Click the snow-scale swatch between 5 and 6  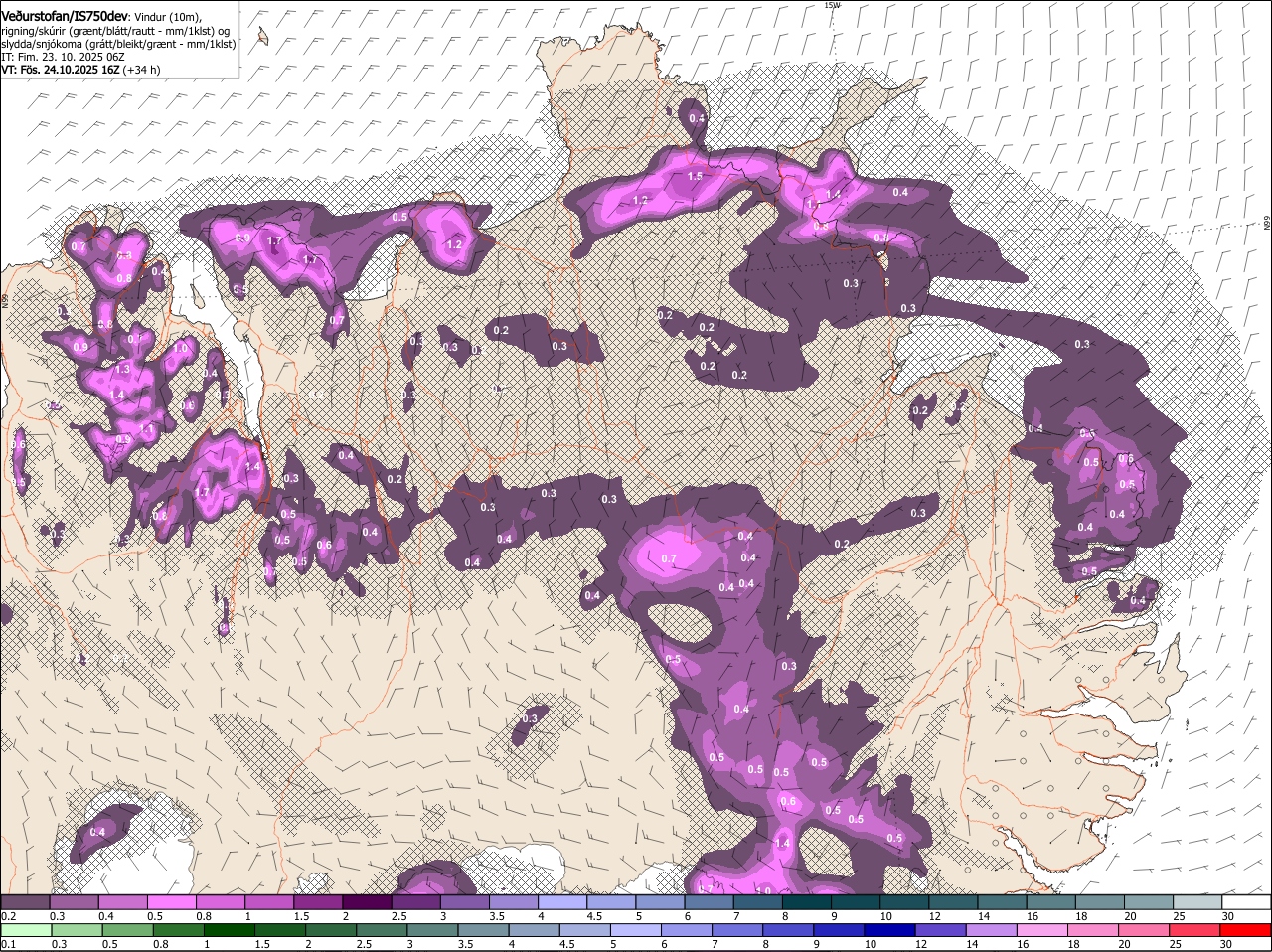pos(660,902)
